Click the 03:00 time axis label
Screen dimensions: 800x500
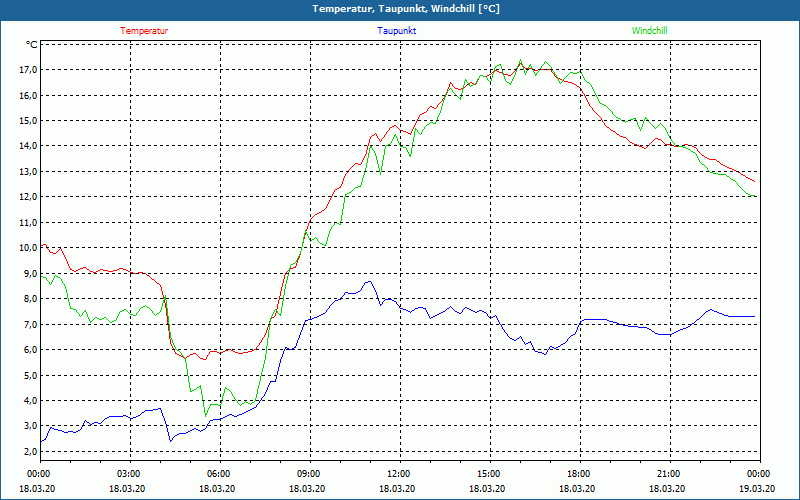tap(130, 474)
